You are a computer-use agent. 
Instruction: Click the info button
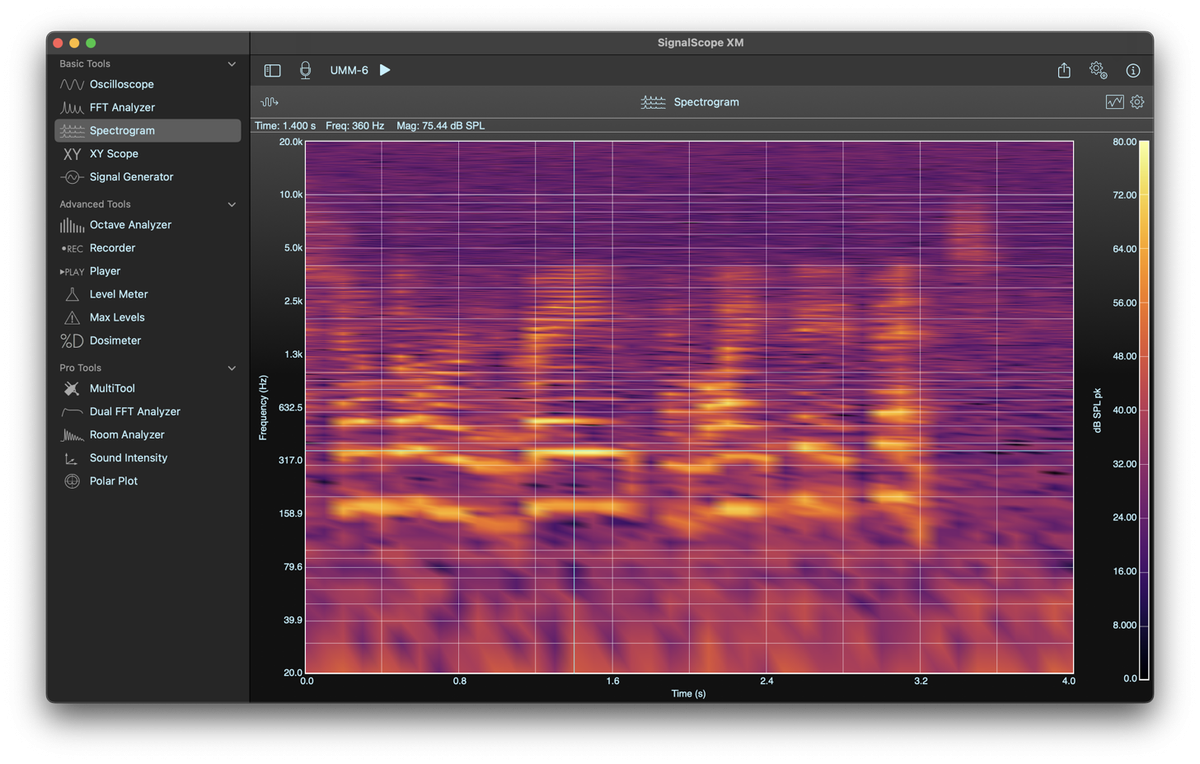point(1133,71)
